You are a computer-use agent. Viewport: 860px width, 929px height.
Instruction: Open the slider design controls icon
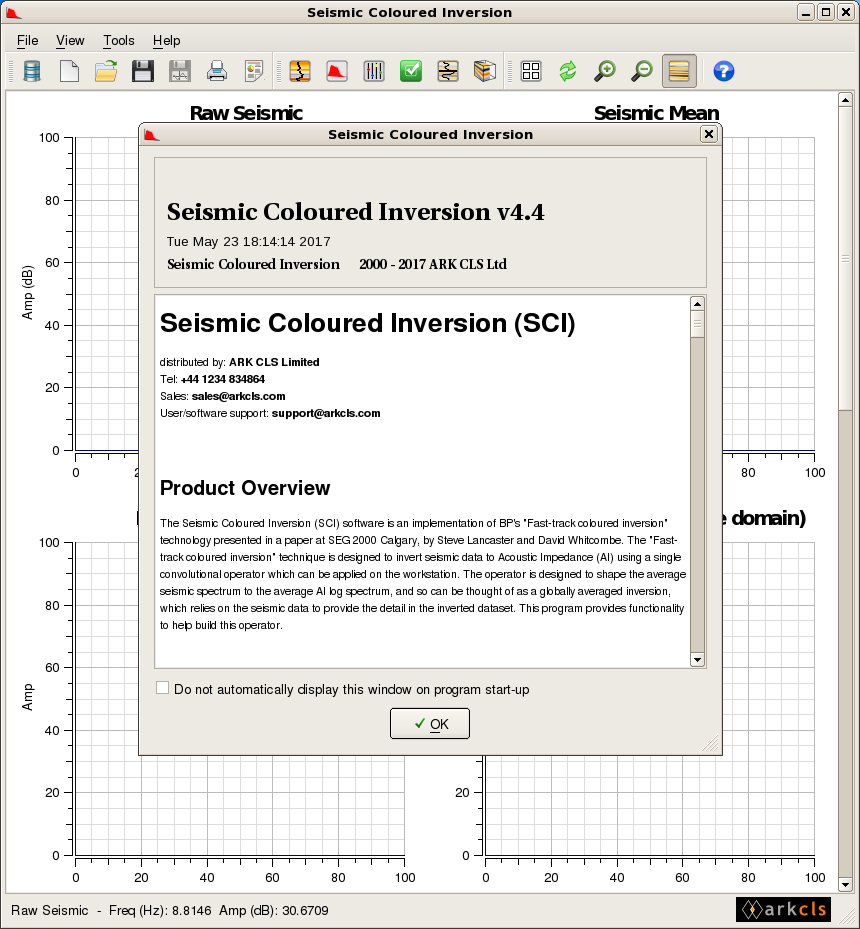(x=374, y=71)
